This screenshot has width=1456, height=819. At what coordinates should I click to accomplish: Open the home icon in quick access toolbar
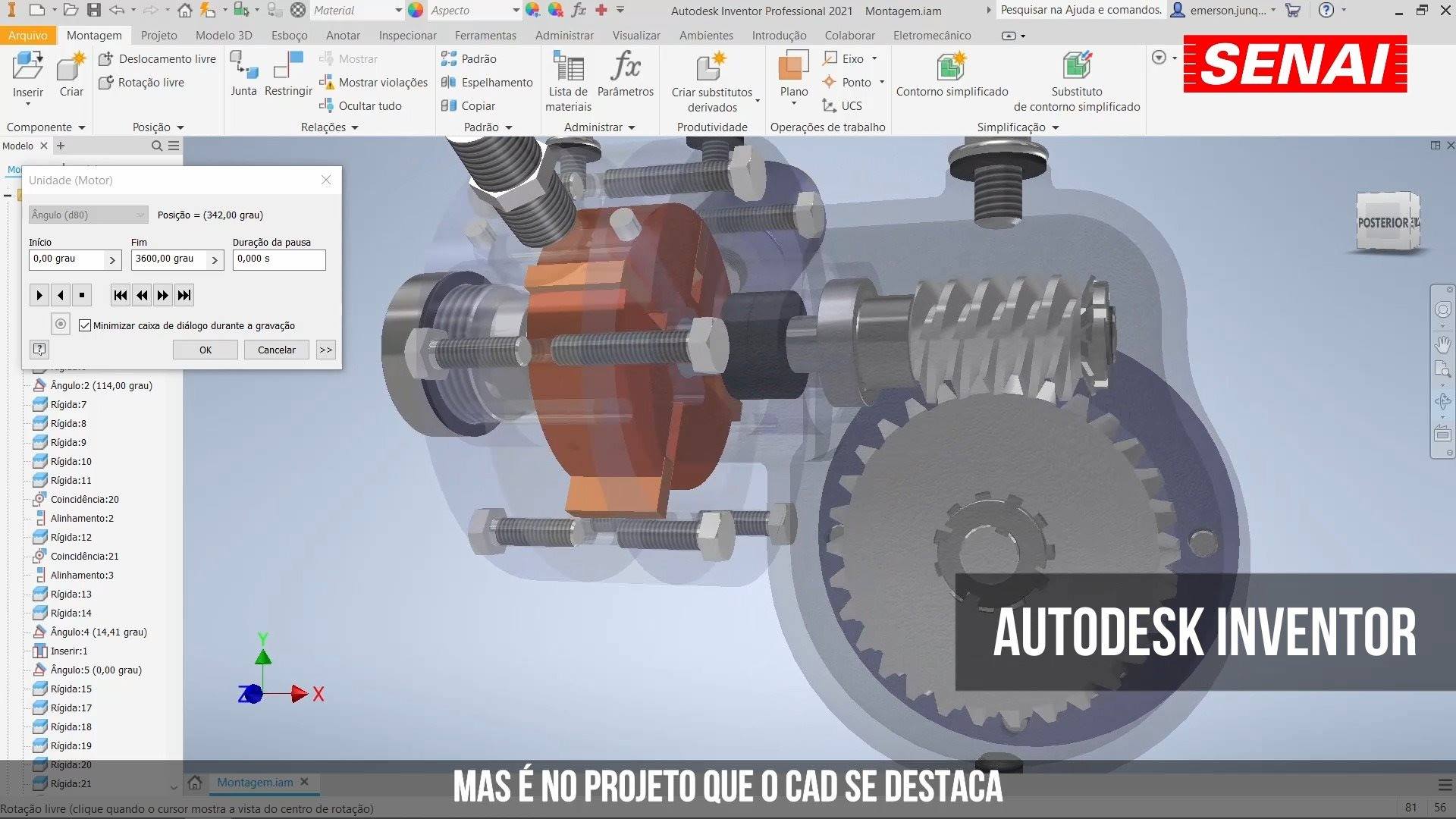pos(184,10)
